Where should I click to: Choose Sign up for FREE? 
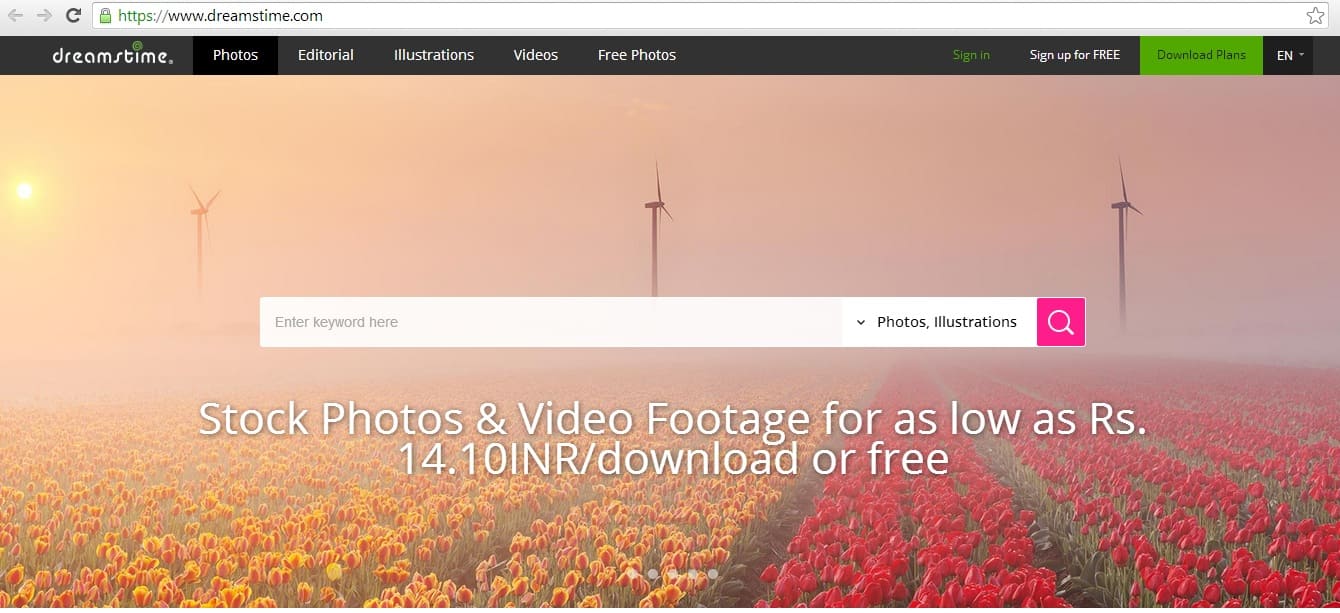click(x=1075, y=55)
